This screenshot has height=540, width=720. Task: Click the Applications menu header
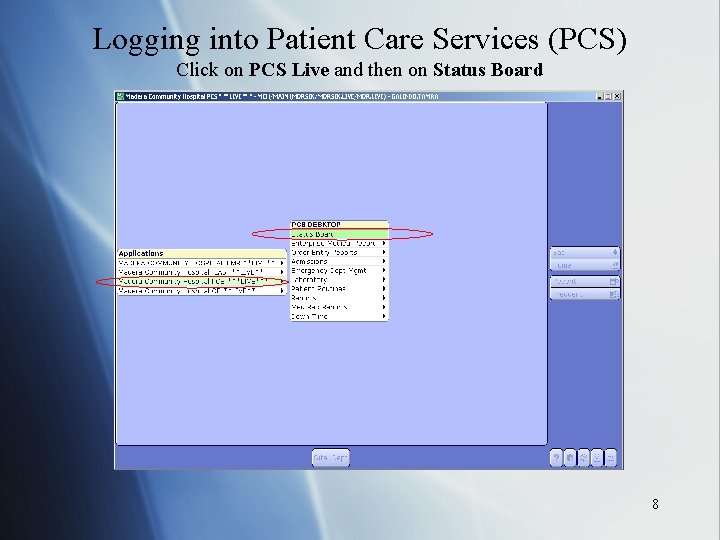pyautogui.click(x=202, y=253)
